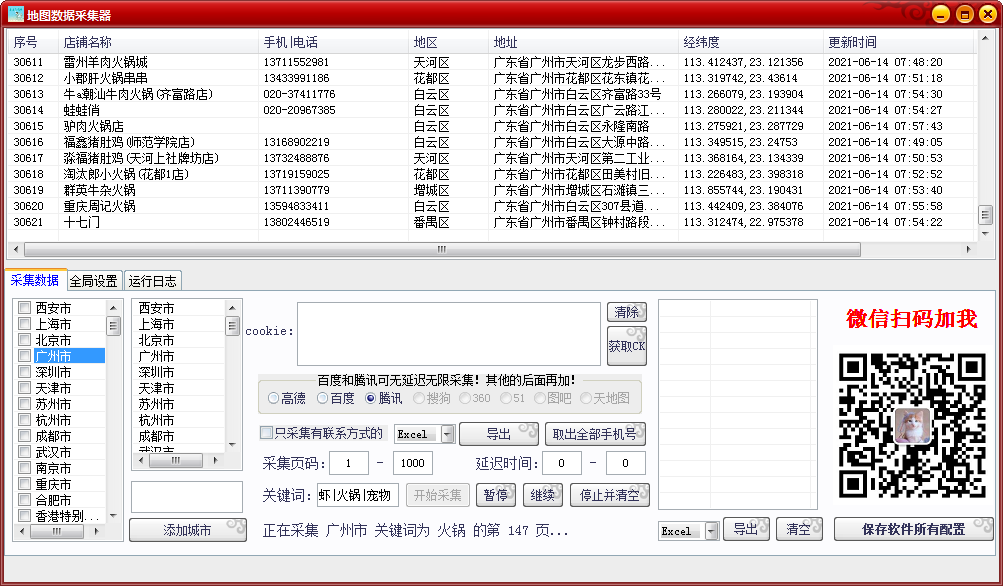Click the WeChat QR code image
This screenshot has width=1003, height=586.
pyautogui.click(x=912, y=426)
